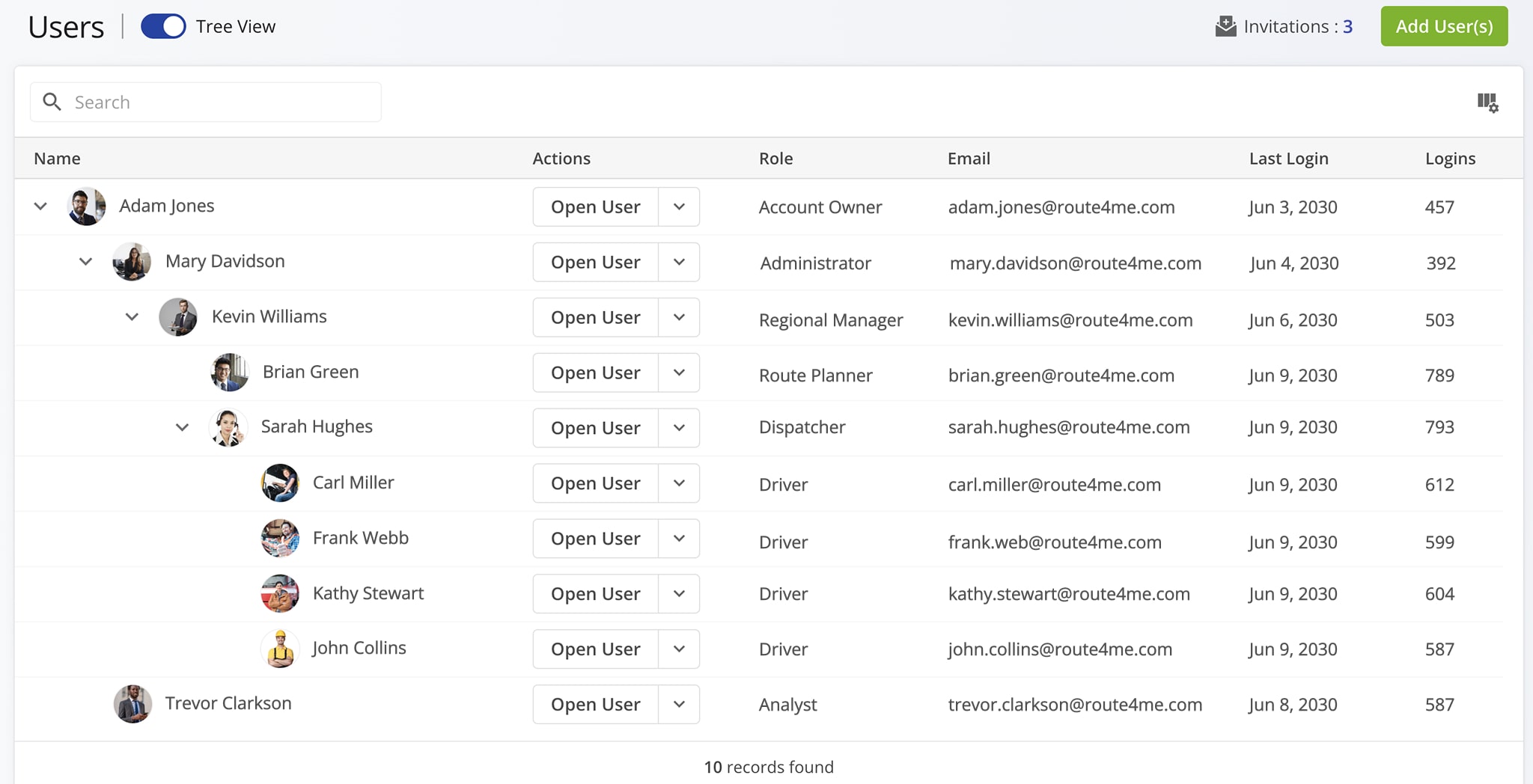
Task: Open the Invitations inbox icon
Action: click(1225, 26)
